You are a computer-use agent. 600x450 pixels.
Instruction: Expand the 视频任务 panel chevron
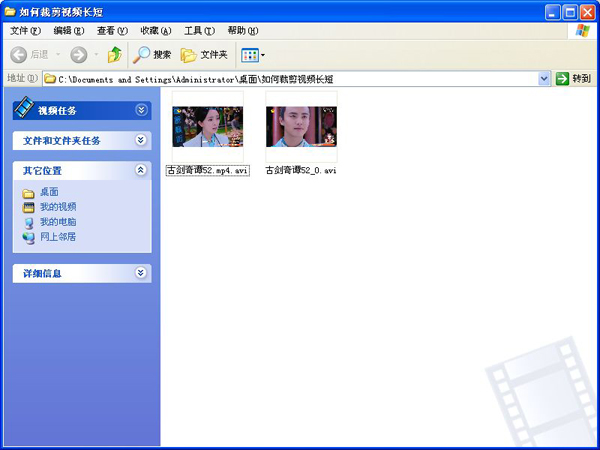[141, 110]
